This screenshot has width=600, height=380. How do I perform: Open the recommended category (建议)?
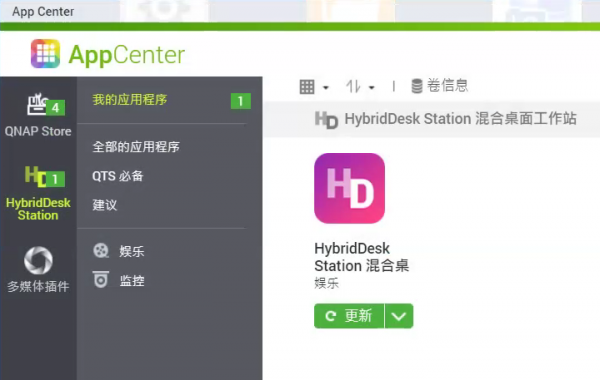104,205
